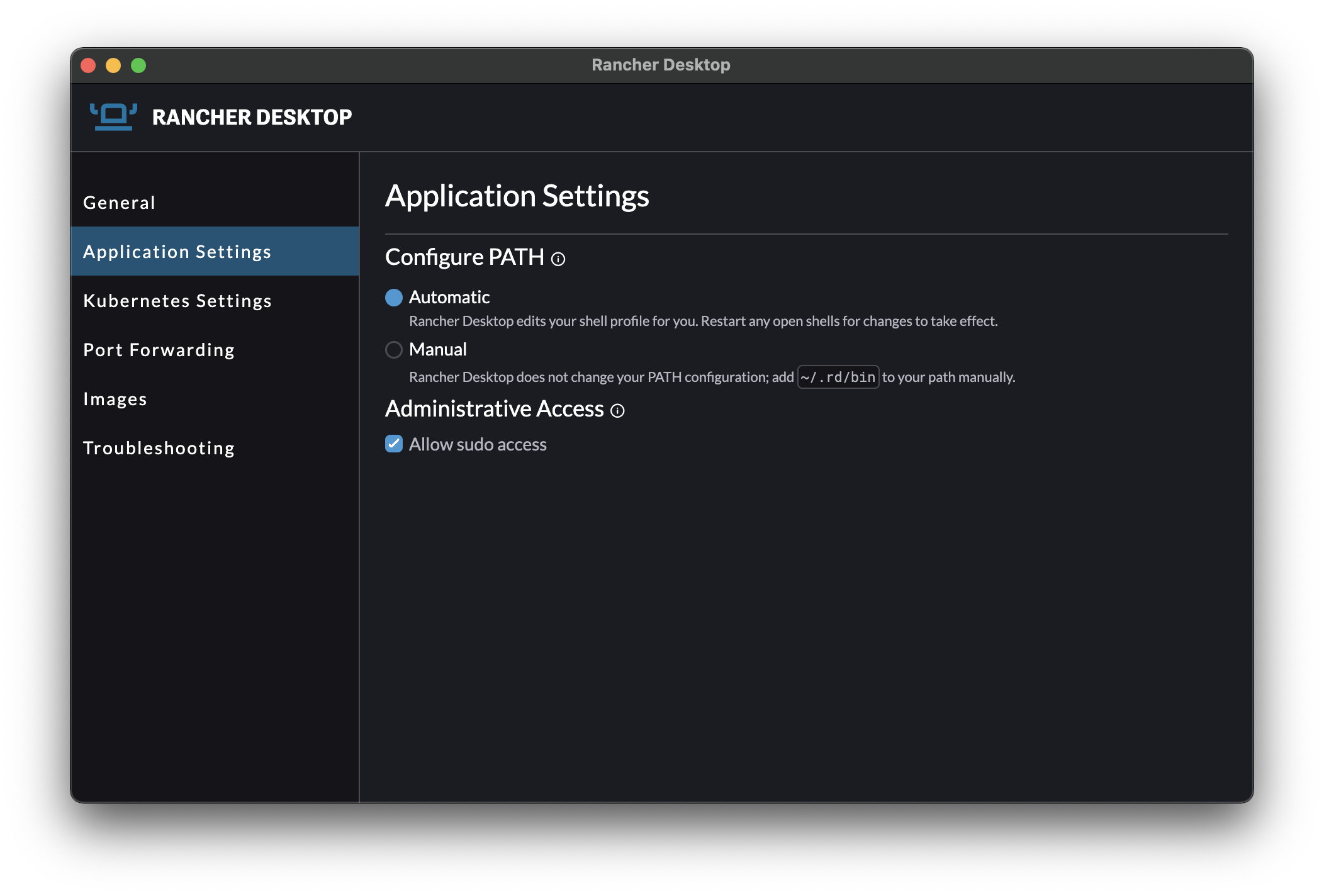Click the Administrative Access info icon

[x=618, y=411]
